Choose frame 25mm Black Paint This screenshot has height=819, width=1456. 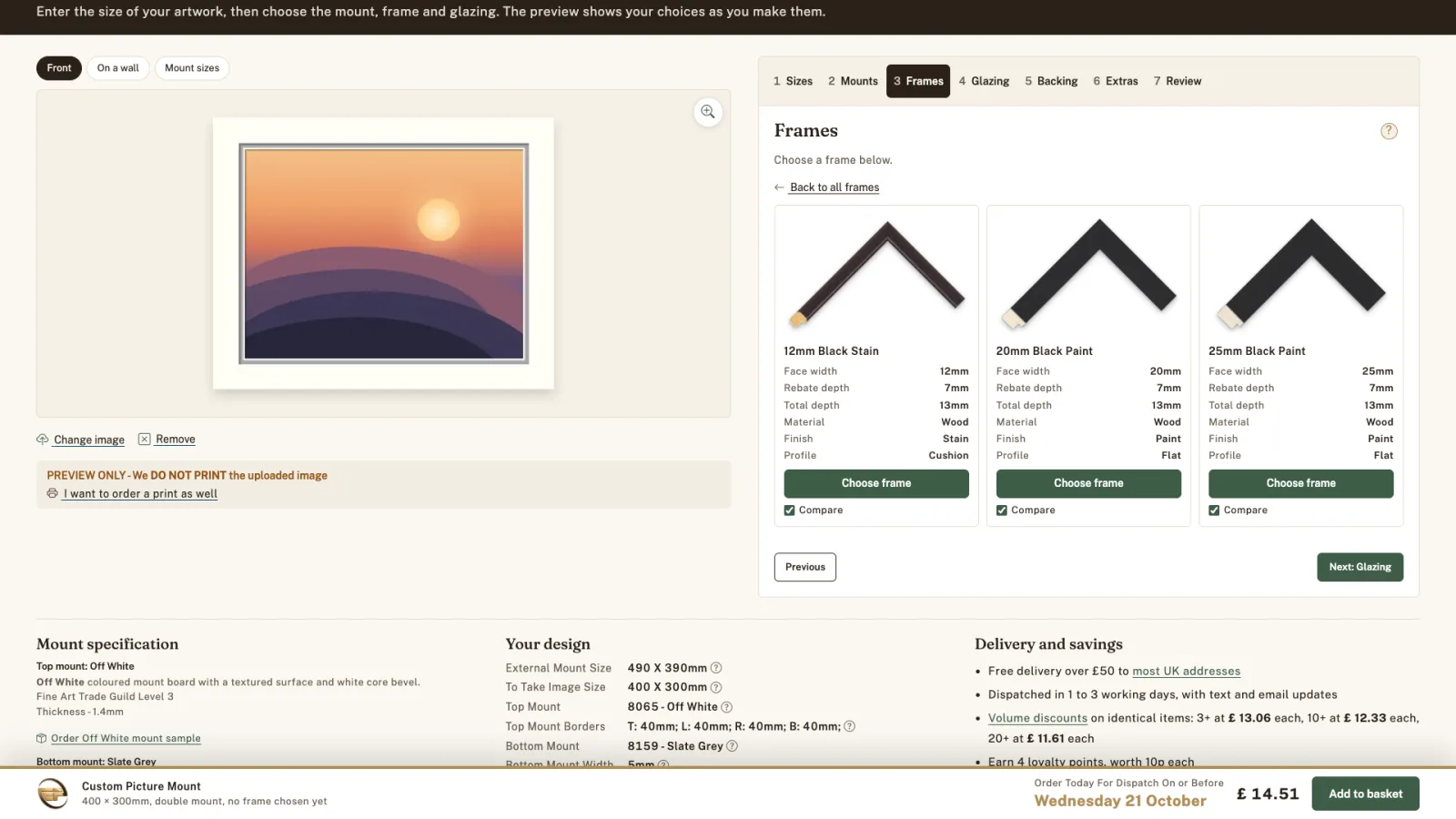coord(1301,483)
